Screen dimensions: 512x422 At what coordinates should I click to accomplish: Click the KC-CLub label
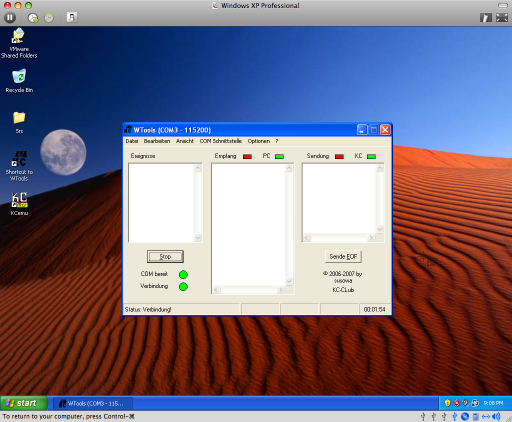(x=343, y=290)
